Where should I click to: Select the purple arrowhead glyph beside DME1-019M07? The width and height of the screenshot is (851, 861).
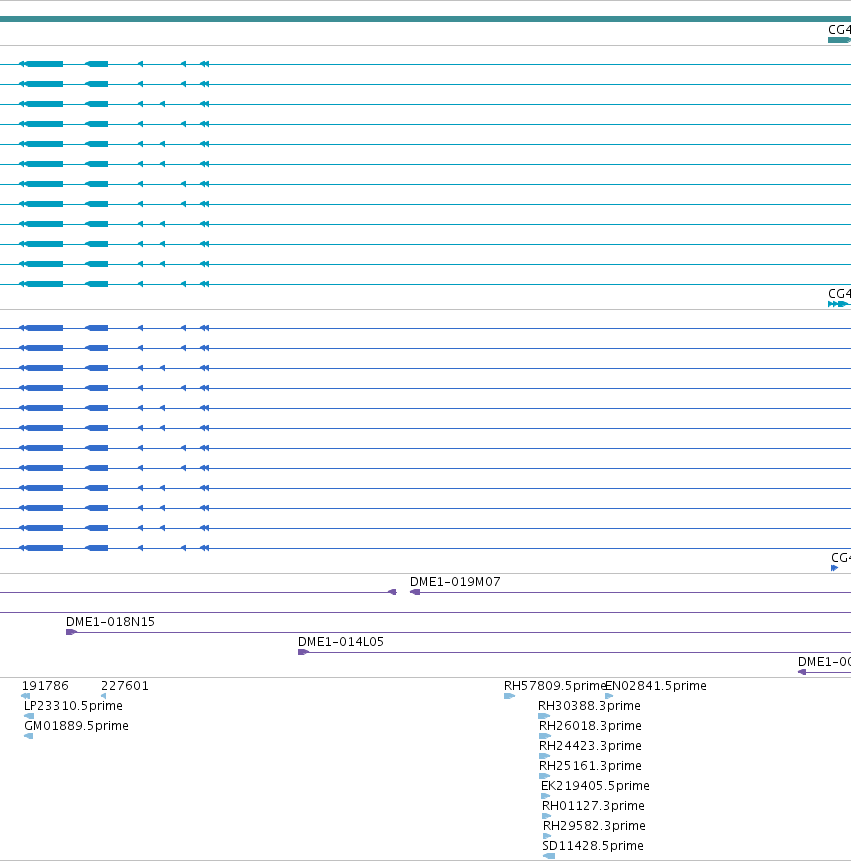coord(415,592)
